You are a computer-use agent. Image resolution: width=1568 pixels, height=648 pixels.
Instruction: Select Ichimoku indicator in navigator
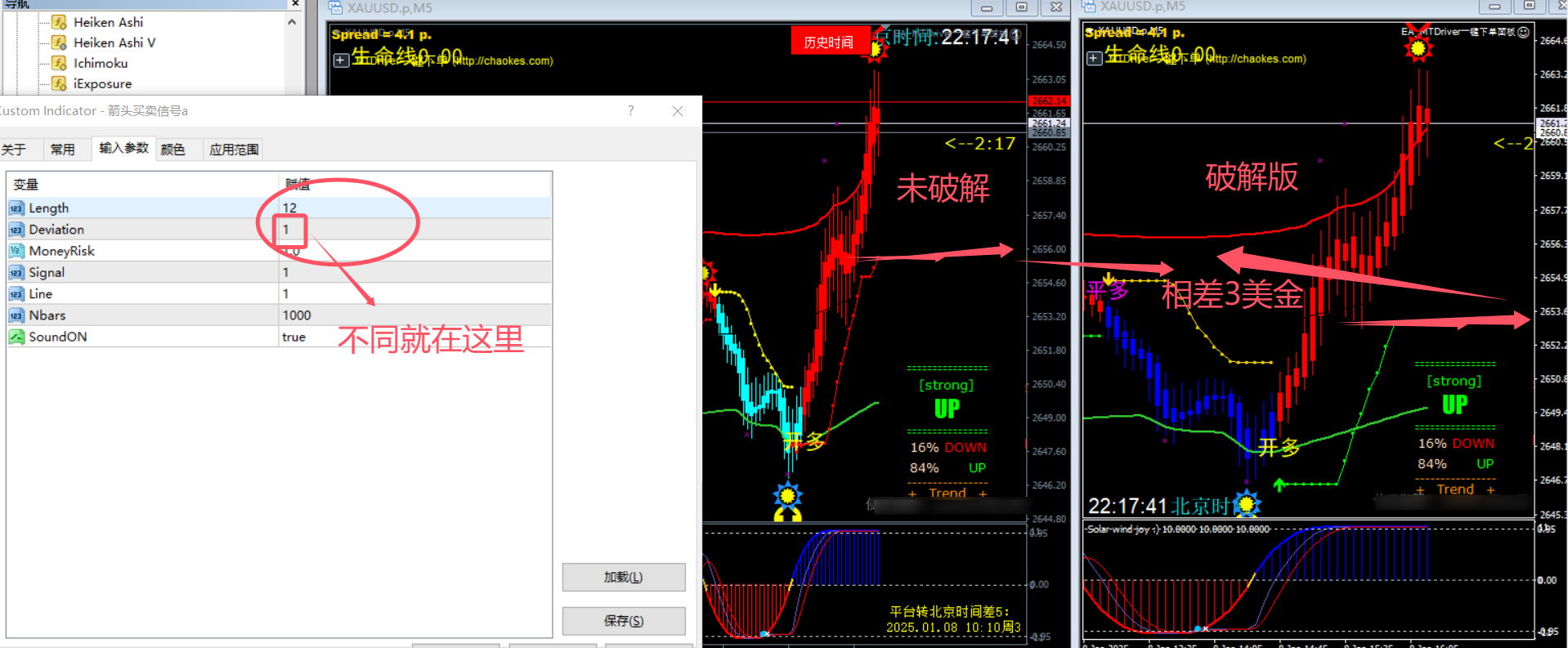coord(101,63)
